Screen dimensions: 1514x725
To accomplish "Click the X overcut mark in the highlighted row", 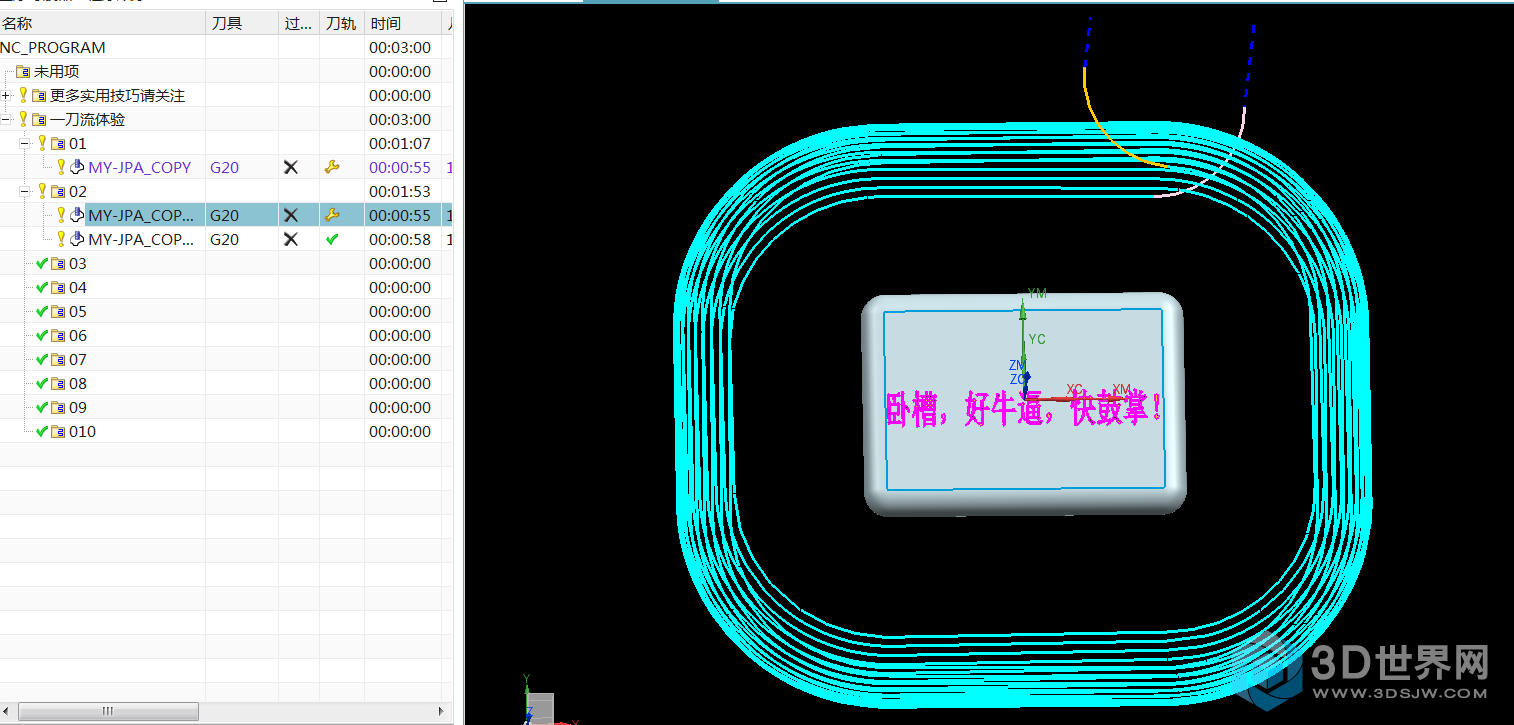I will (x=291, y=216).
